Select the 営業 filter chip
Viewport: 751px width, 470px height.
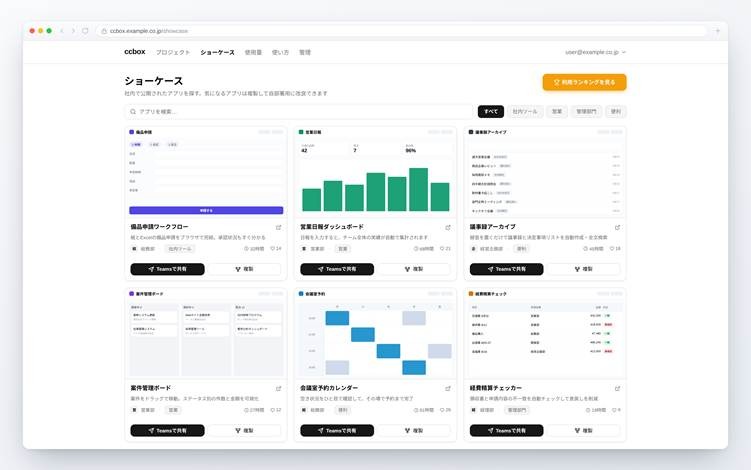point(557,112)
